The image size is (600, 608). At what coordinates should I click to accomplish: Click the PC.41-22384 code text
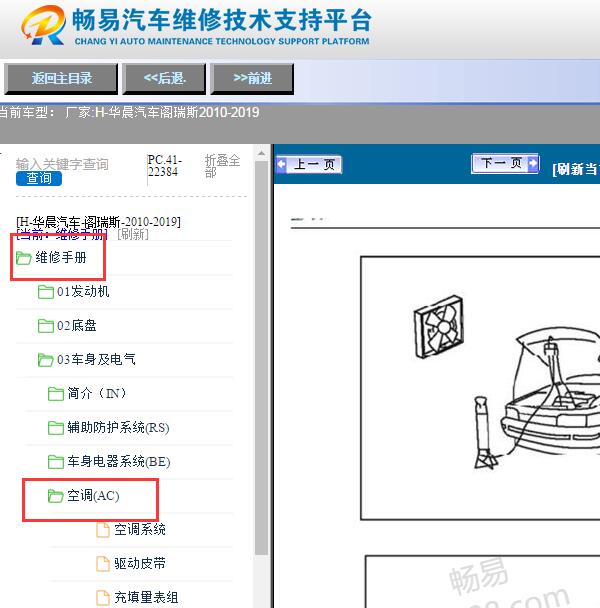(x=164, y=166)
